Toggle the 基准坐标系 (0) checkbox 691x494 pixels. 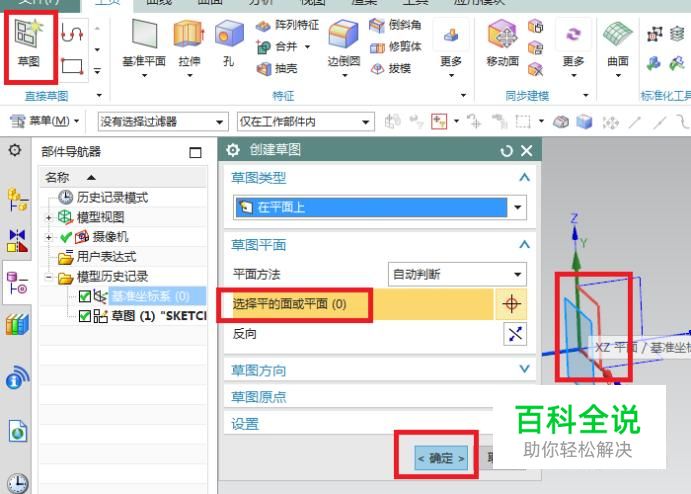(x=85, y=296)
